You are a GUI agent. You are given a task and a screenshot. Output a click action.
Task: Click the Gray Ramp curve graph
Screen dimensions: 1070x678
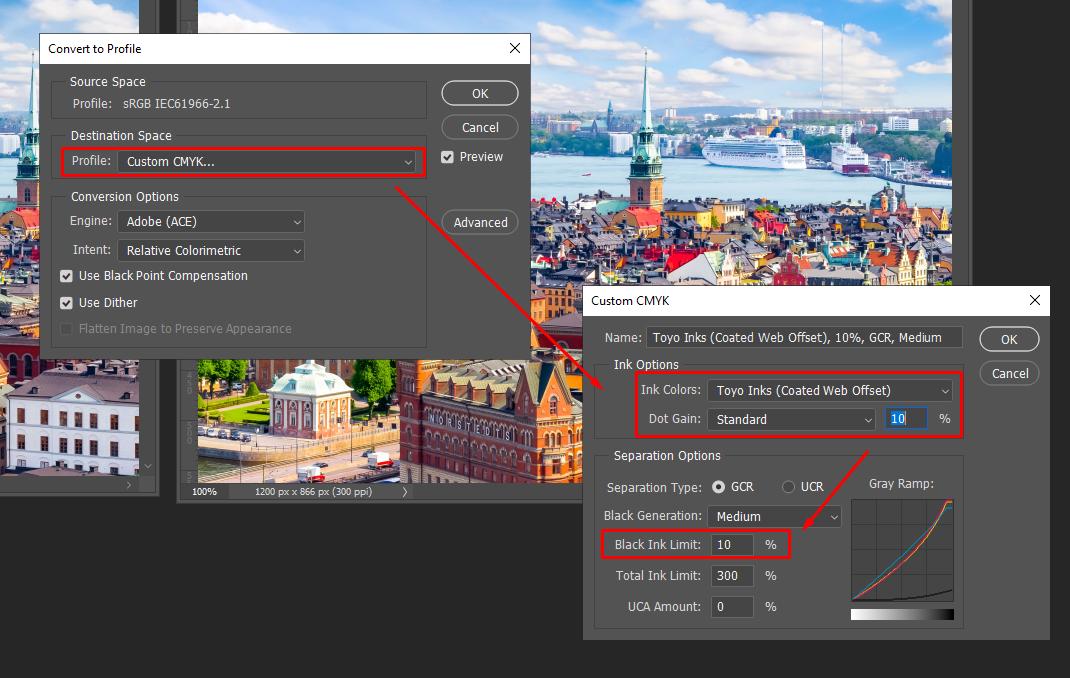(902, 550)
